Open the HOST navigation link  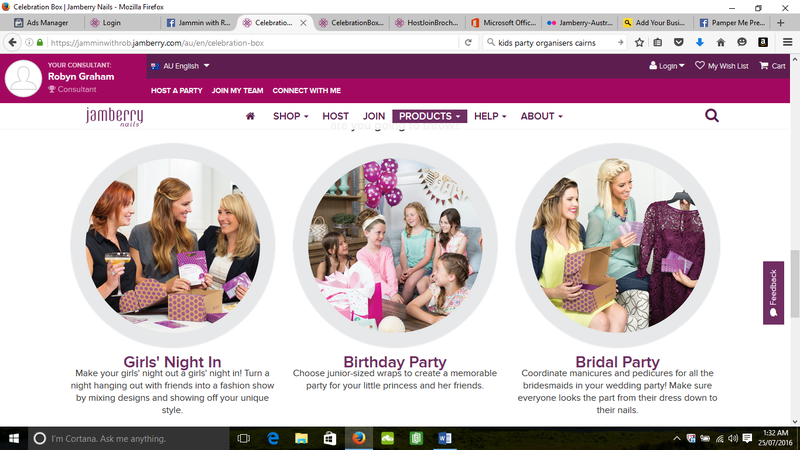click(335, 116)
